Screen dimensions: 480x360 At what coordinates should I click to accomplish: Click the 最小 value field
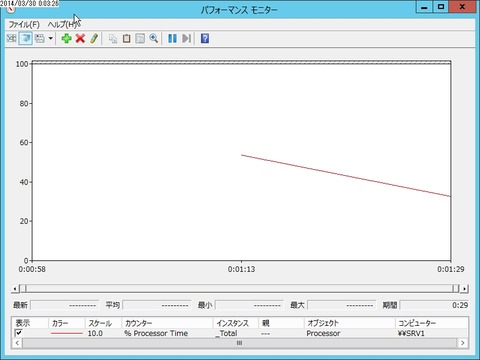click(249, 305)
